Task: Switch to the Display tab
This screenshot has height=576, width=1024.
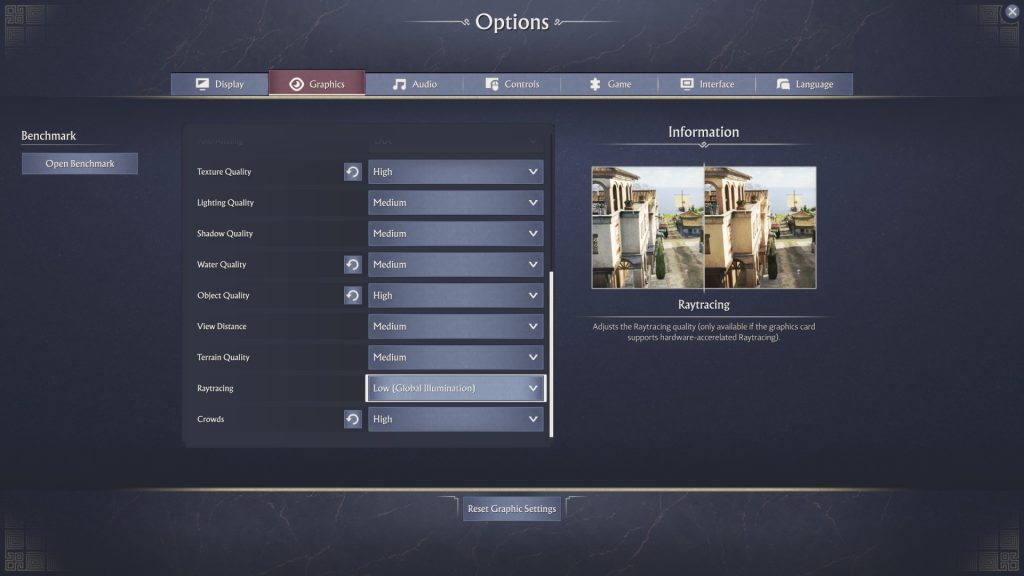Action: 220,84
